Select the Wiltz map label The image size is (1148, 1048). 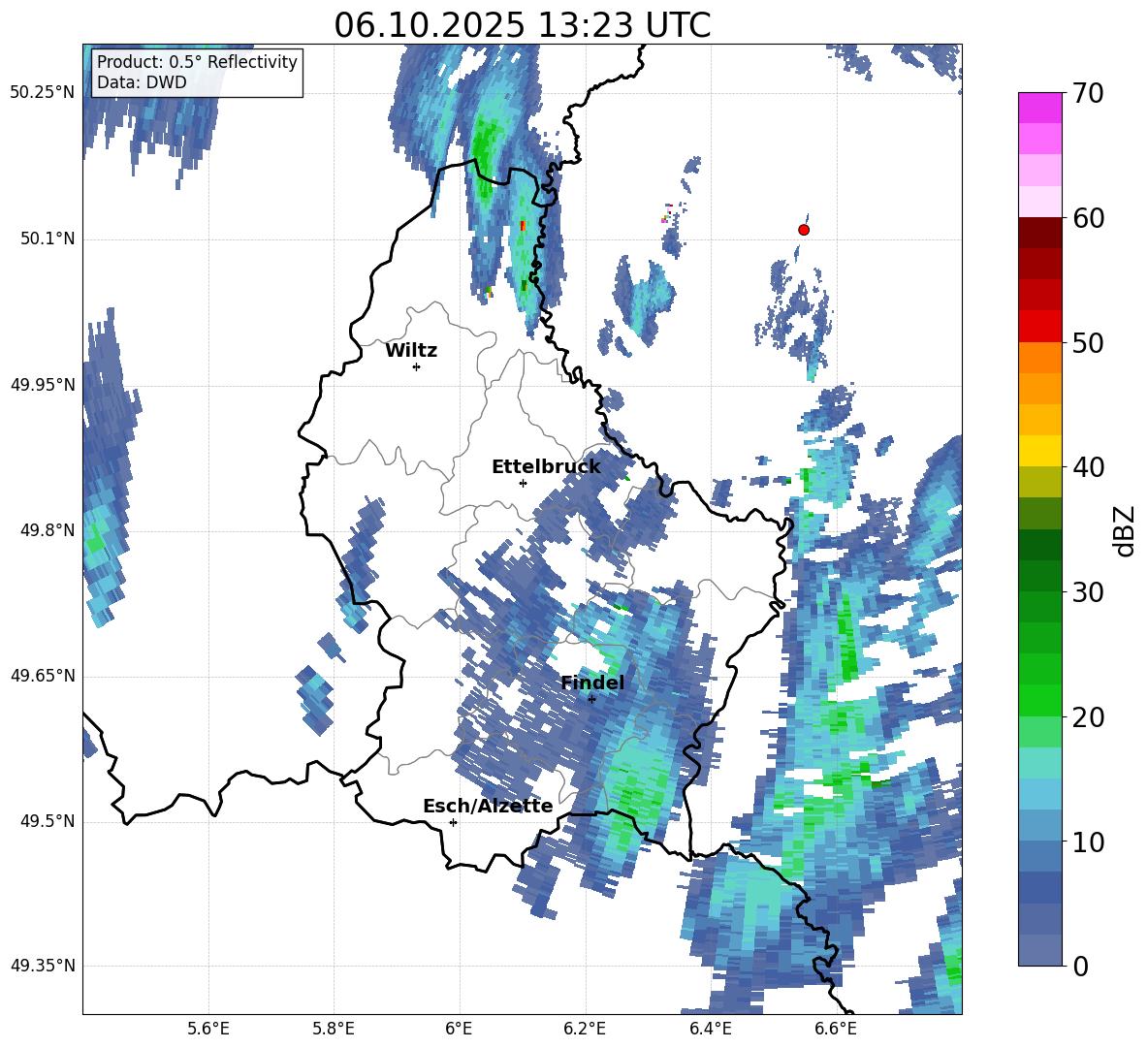click(x=411, y=351)
